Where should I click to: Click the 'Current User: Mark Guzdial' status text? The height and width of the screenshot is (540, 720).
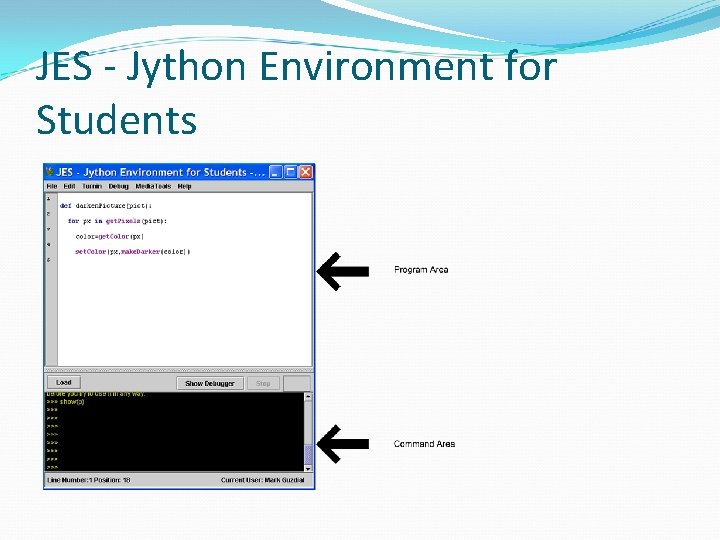coord(263,480)
